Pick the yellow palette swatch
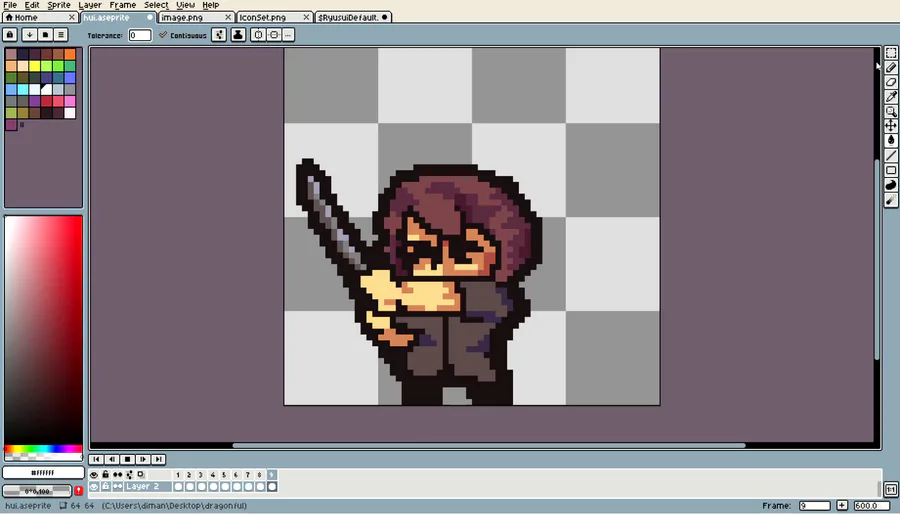This screenshot has width=900, height=514. point(34,65)
